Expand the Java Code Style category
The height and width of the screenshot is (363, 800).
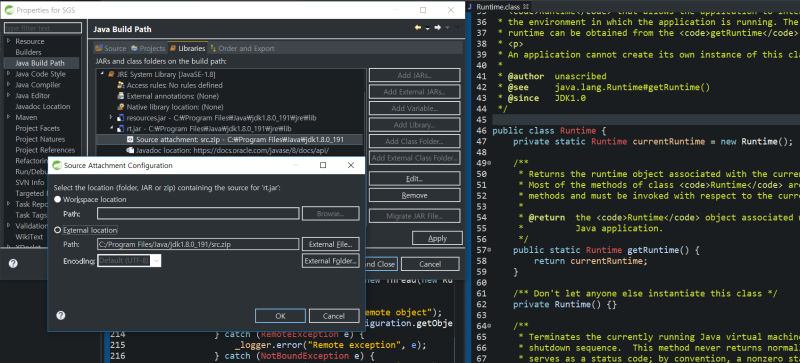click(x=8, y=74)
